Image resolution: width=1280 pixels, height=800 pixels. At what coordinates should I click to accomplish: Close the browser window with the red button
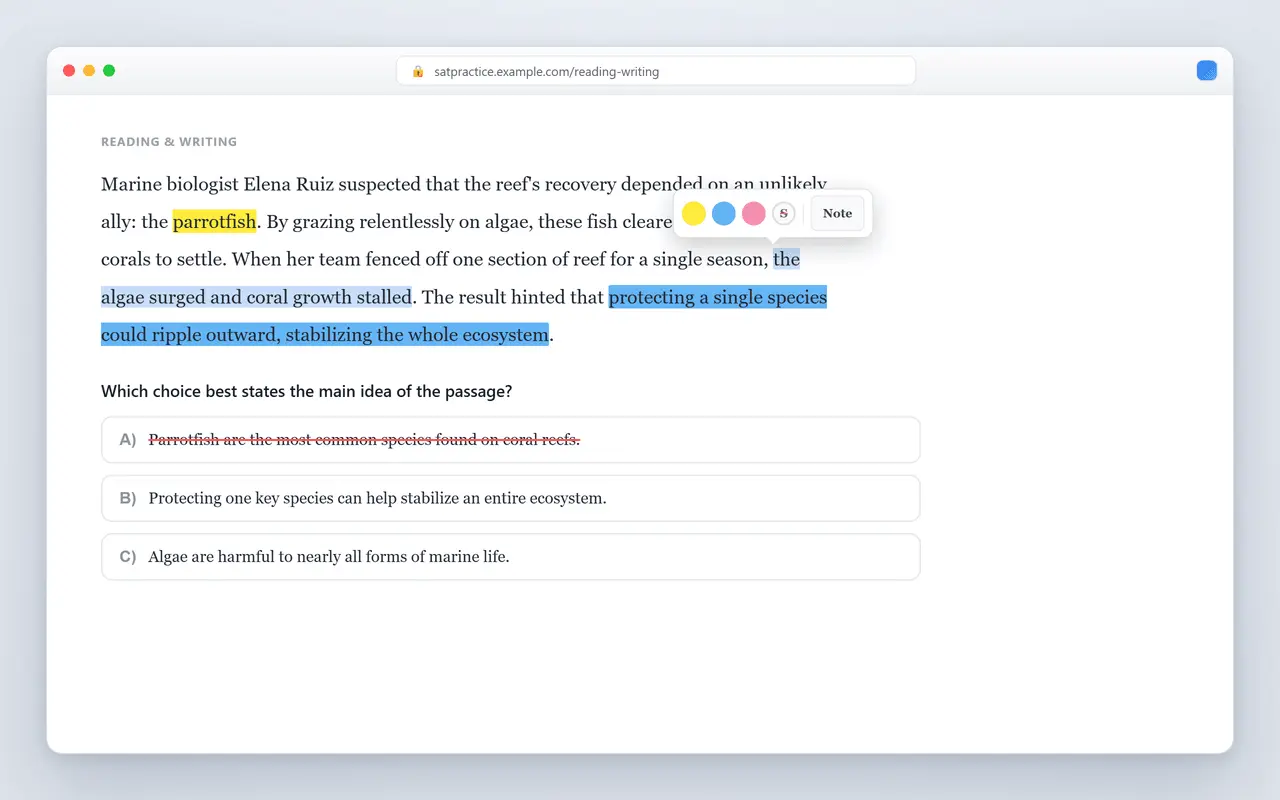pos(69,71)
